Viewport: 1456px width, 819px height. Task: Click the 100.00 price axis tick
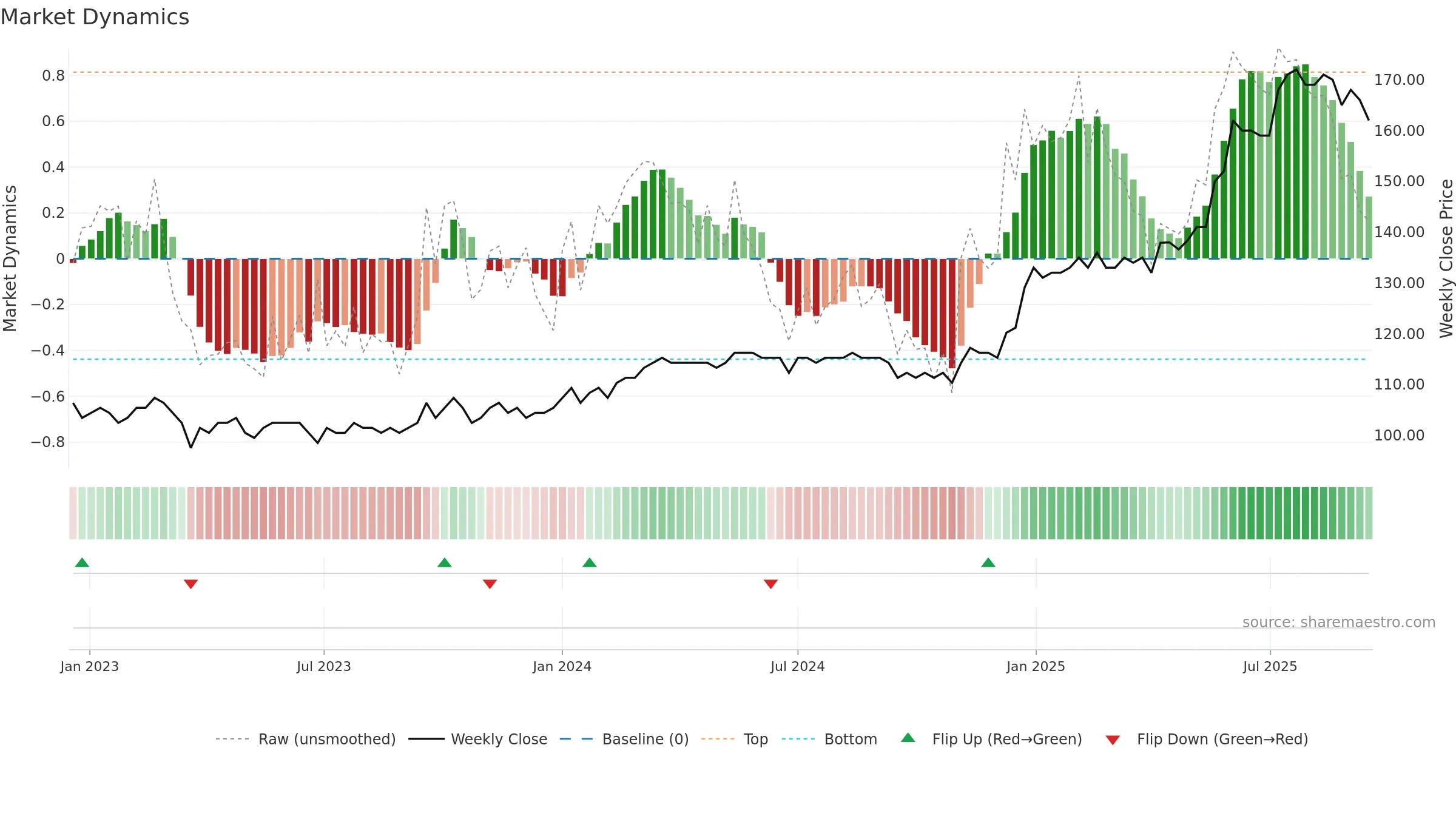pyautogui.click(x=1400, y=435)
